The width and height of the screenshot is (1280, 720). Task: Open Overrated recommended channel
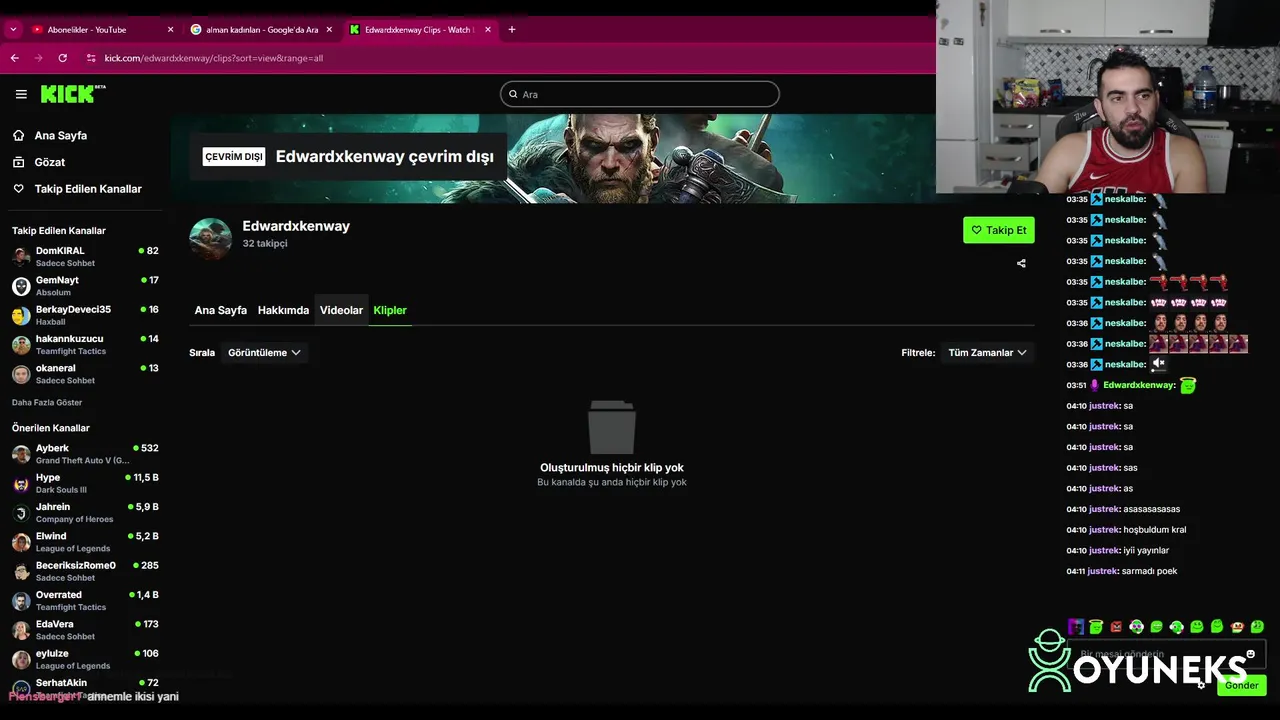(x=85, y=600)
